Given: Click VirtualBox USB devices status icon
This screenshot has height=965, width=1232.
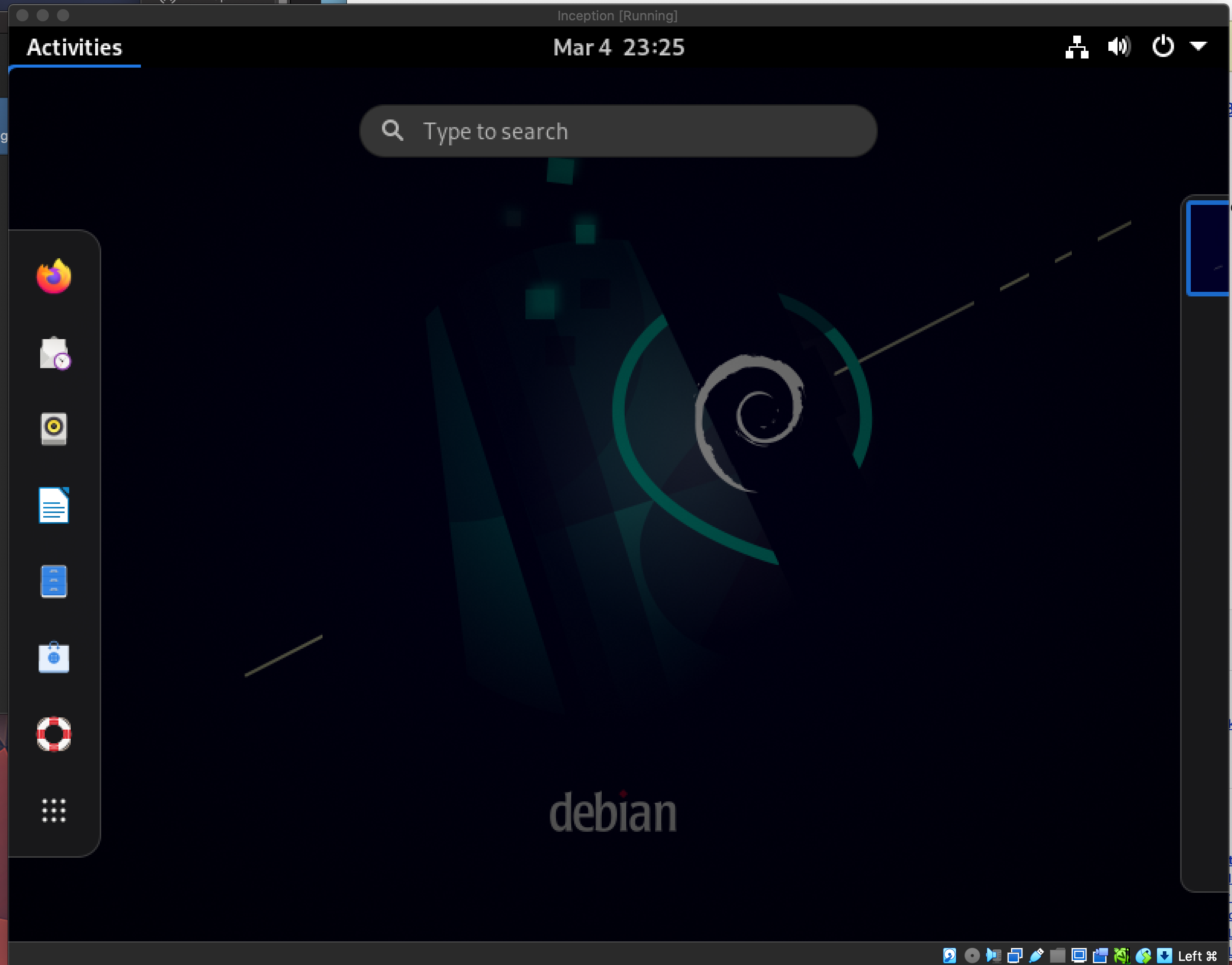Looking at the screenshot, I should pyautogui.click(x=1037, y=955).
